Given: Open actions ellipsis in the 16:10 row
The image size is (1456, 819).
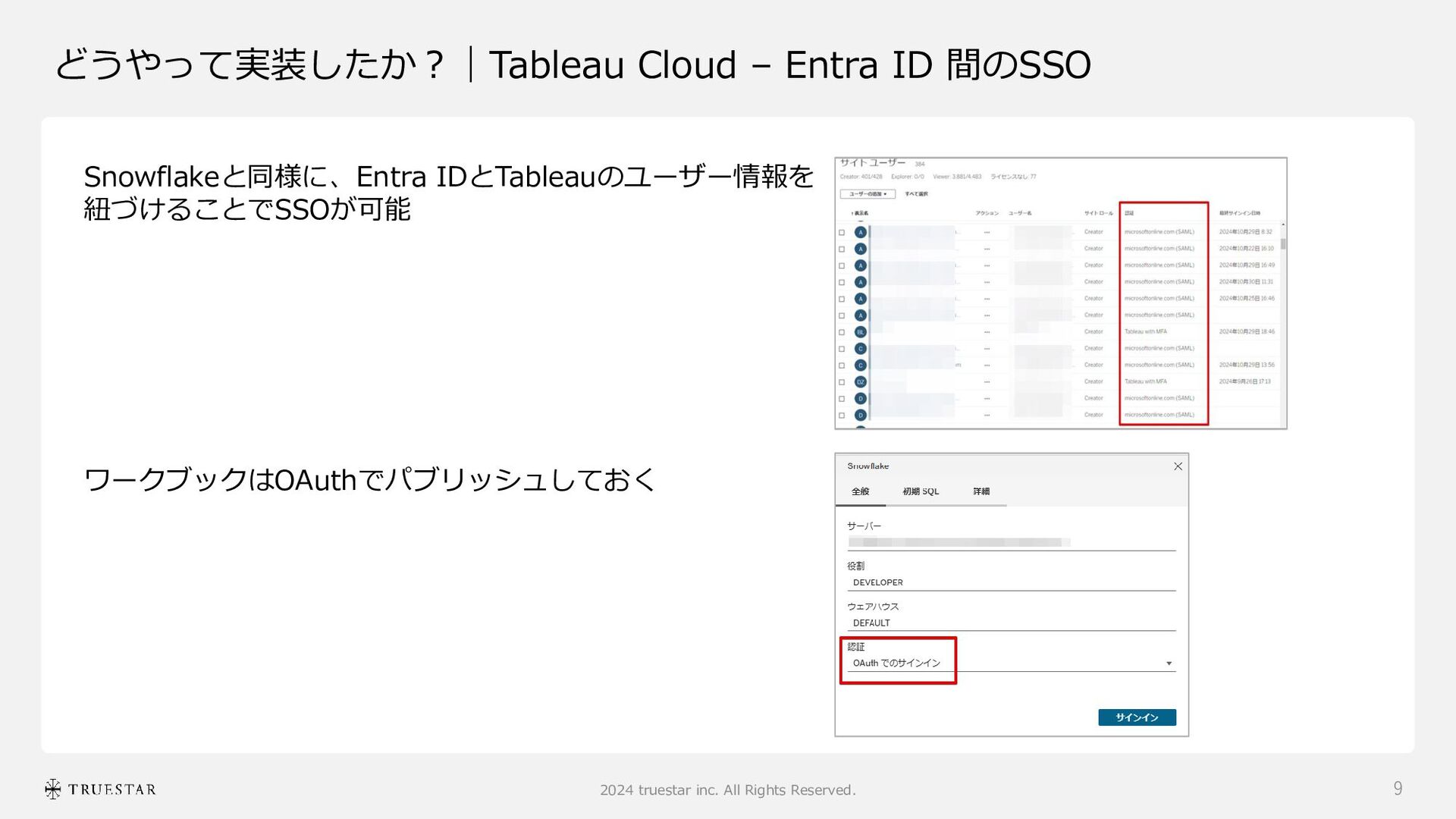Looking at the screenshot, I should click(987, 249).
